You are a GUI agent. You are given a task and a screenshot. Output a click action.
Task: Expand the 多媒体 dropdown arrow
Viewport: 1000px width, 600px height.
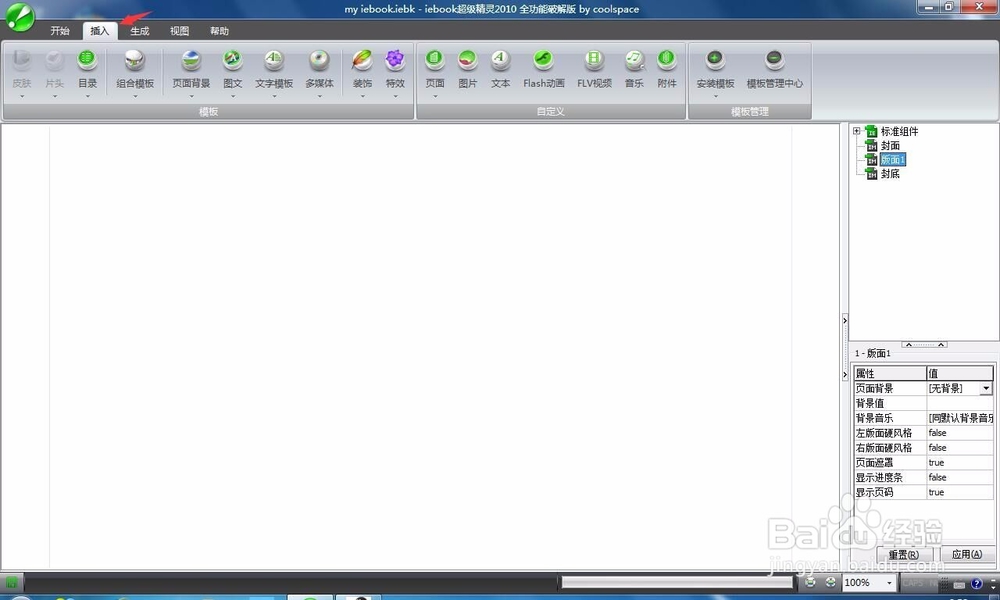click(320, 96)
